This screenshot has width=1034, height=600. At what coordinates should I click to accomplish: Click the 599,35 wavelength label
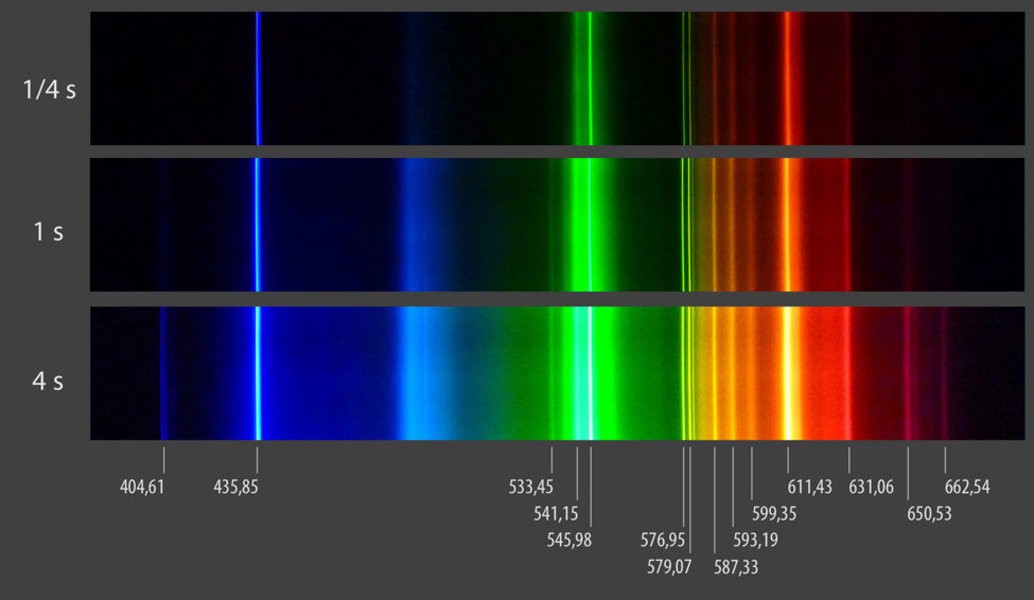point(774,514)
